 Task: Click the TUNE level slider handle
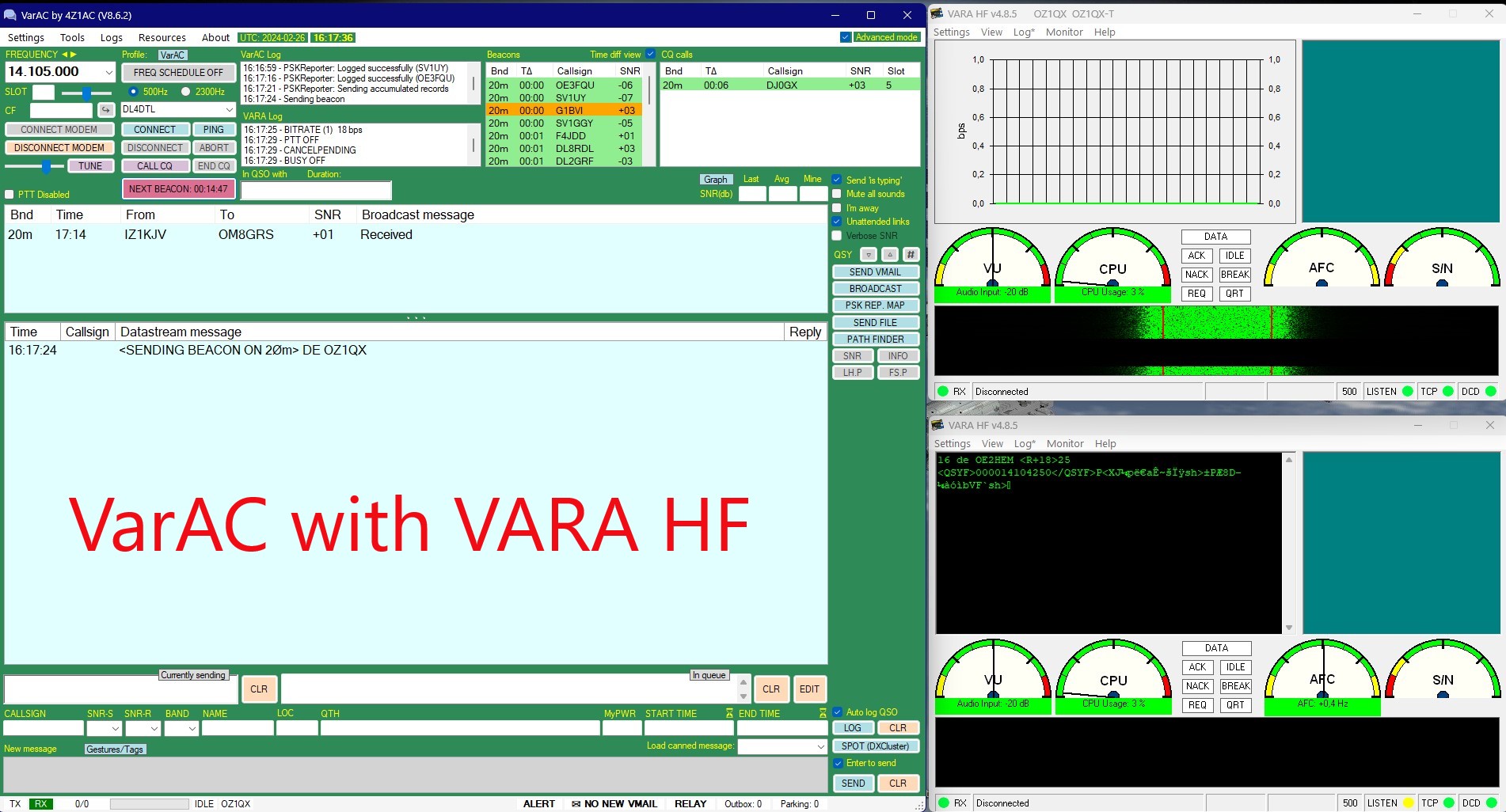tap(47, 166)
